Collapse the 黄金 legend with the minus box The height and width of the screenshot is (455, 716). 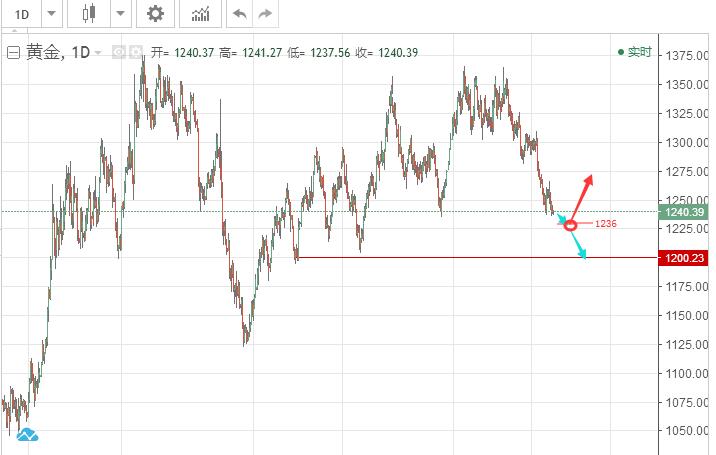click(13, 53)
